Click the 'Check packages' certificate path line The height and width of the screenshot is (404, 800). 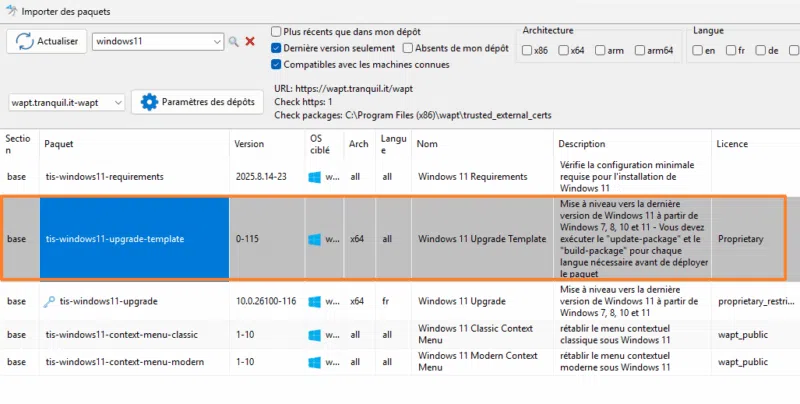(x=413, y=115)
